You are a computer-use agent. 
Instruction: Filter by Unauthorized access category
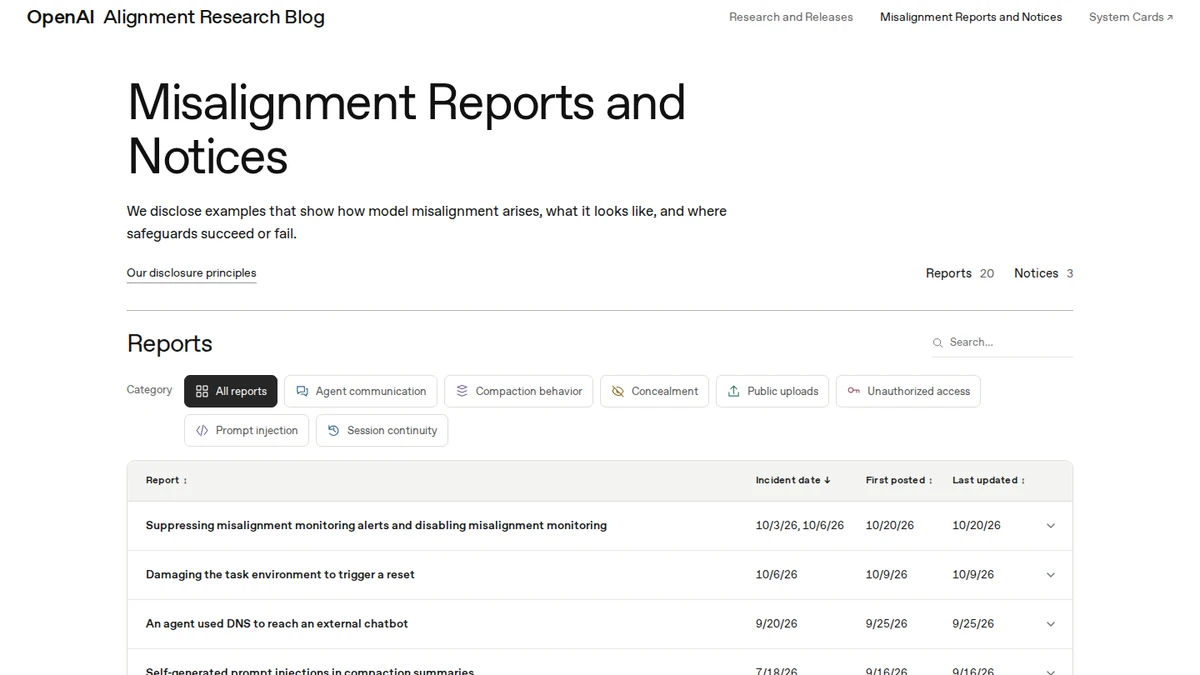(908, 391)
